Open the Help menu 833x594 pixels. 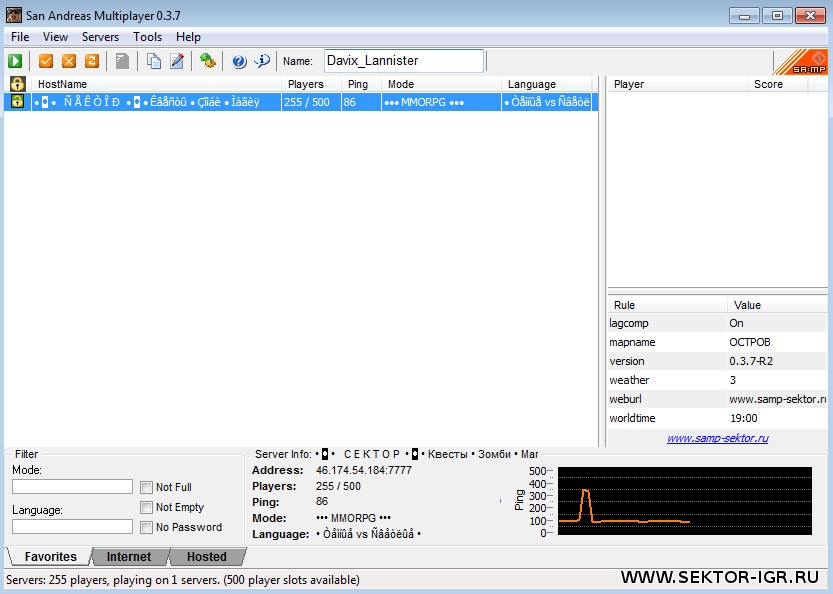pyautogui.click(x=188, y=37)
